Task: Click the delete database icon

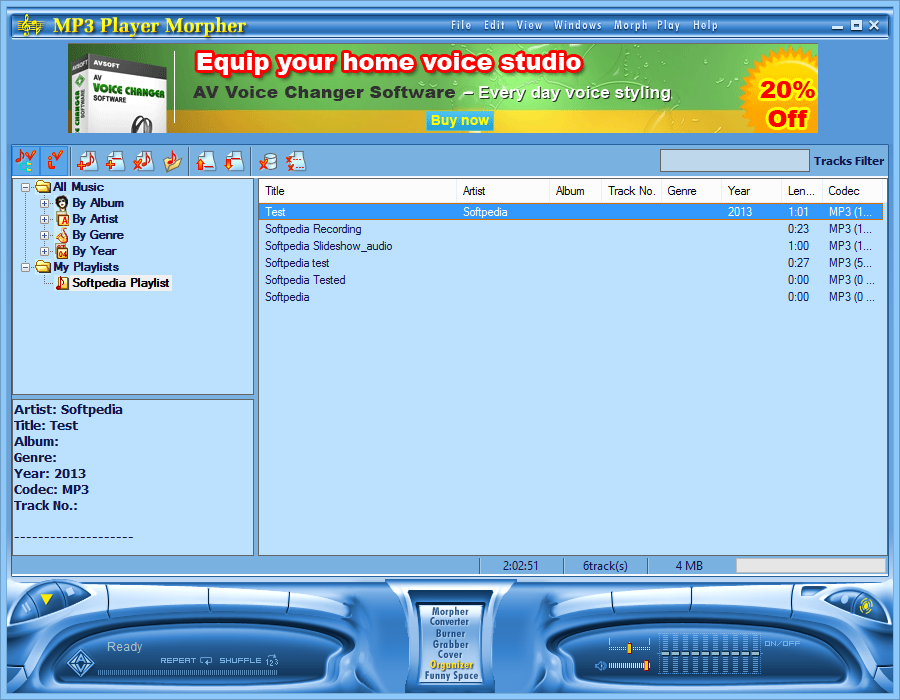Action: click(267, 161)
